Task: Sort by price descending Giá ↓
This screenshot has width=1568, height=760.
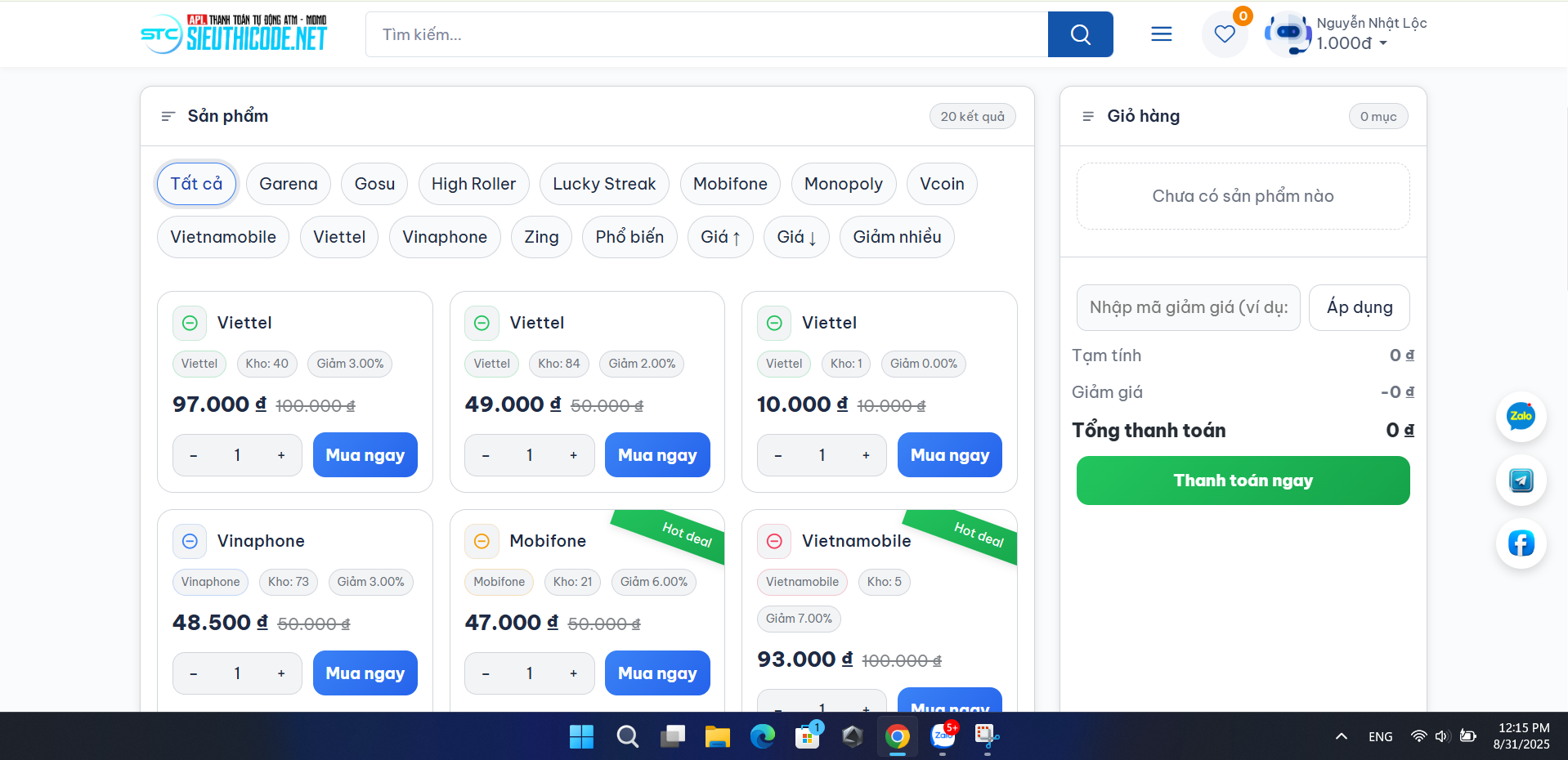Action: (796, 237)
